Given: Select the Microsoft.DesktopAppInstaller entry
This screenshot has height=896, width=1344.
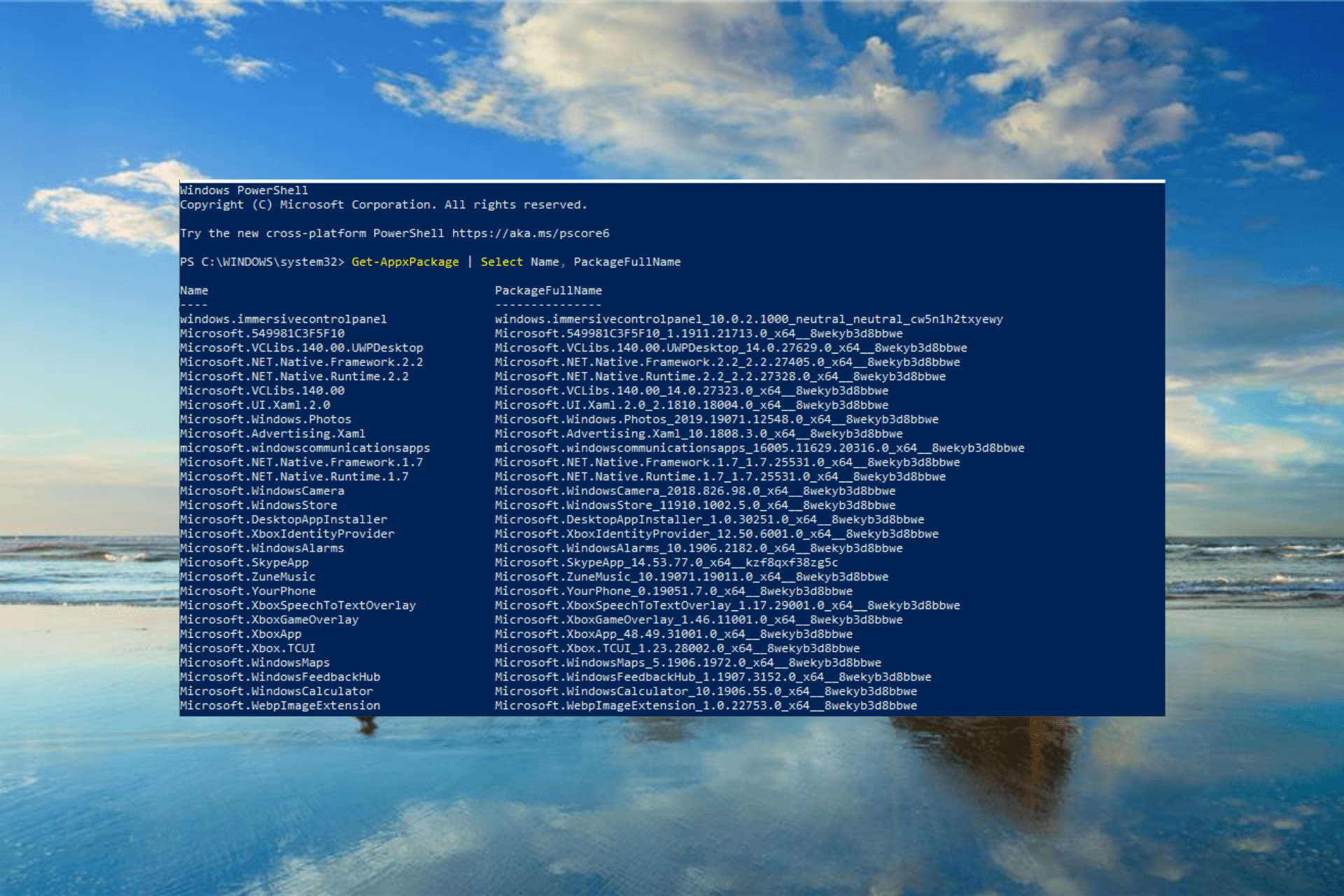Looking at the screenshot, I should click(x=283, y=519).
